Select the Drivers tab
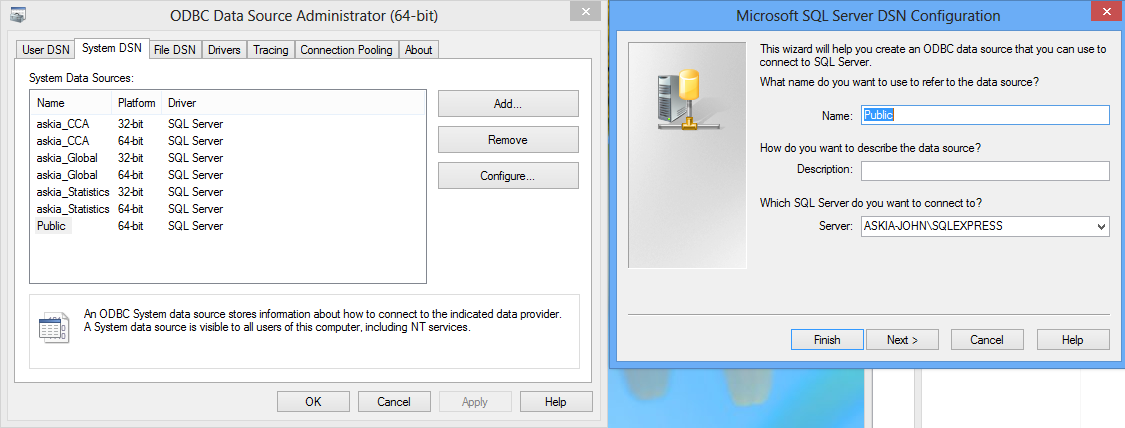The width and height of the screenshot is (1125, 428). [224, 50]
